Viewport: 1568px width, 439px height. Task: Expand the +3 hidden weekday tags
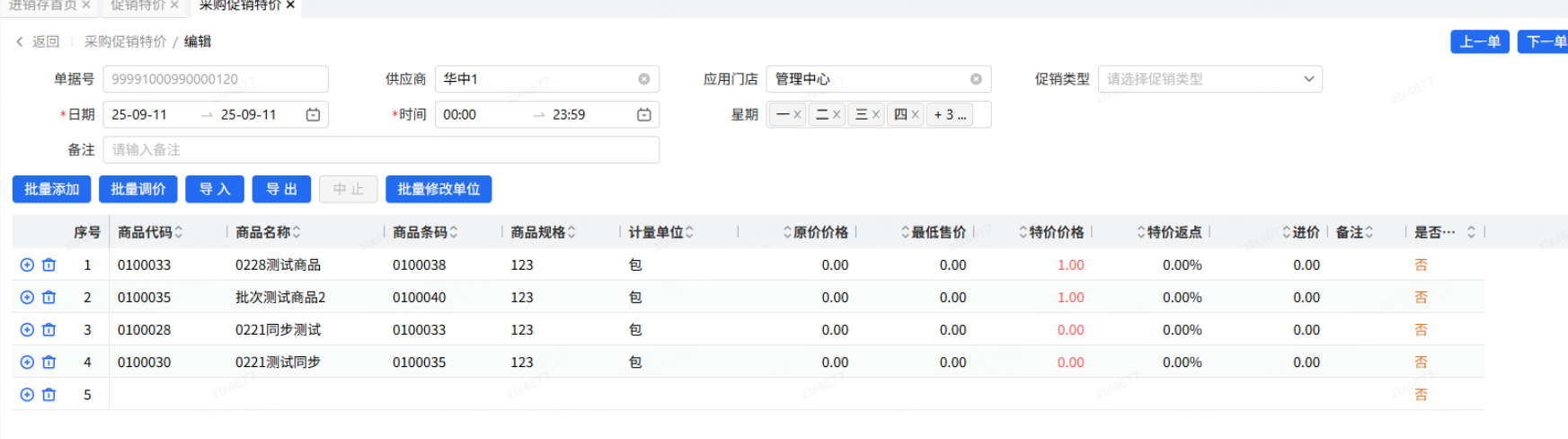coord(950,114)
